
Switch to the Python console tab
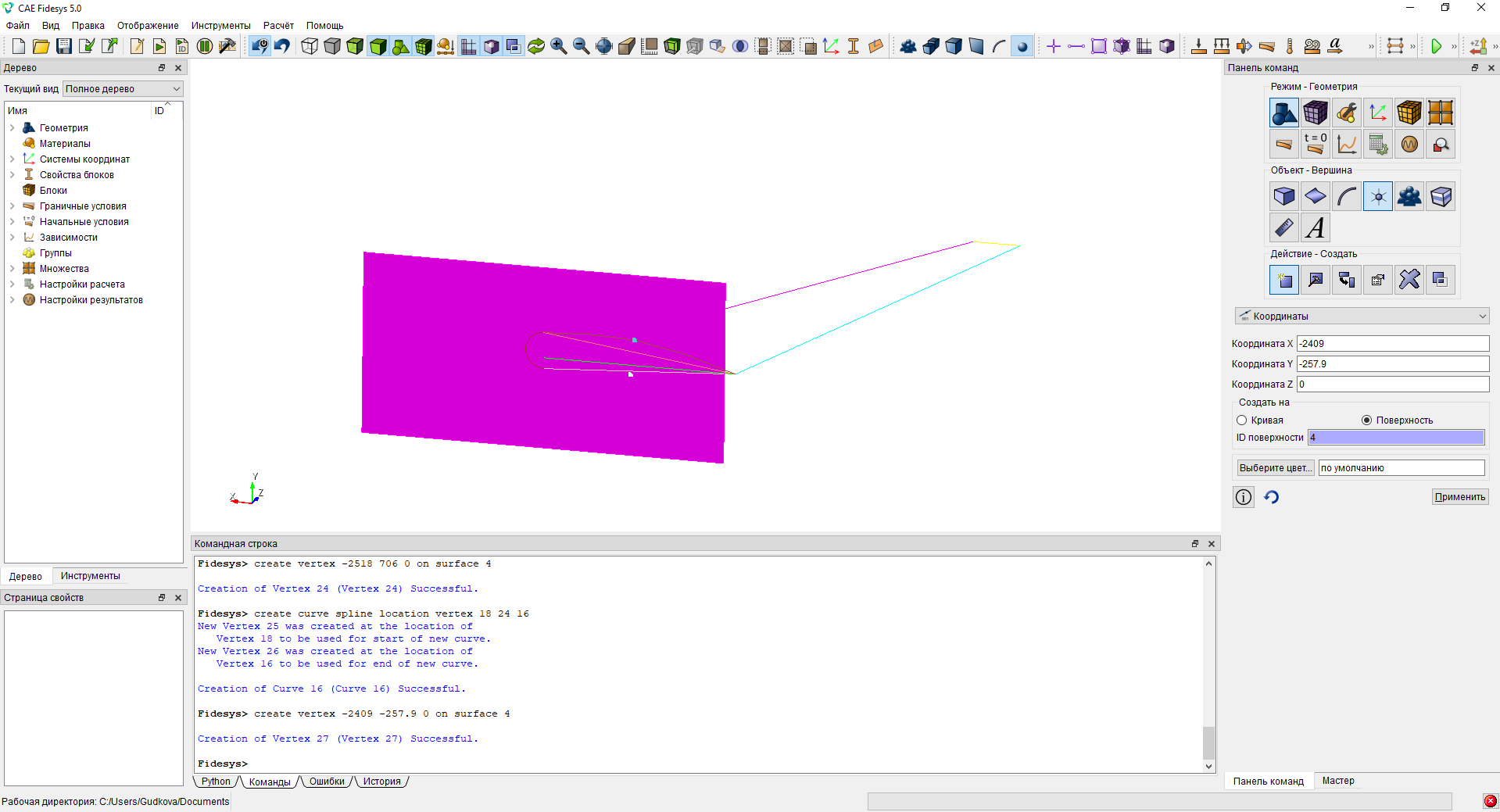216,782
